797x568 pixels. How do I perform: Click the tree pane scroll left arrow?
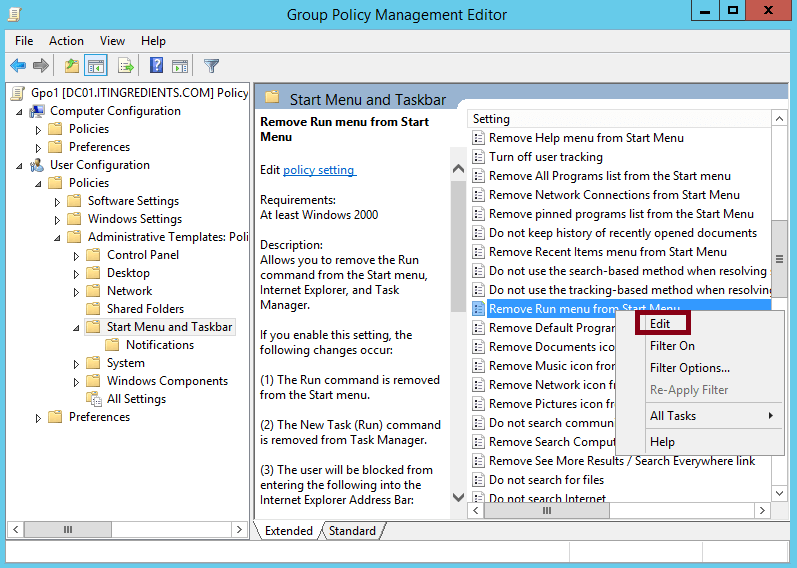pos(16,530)
